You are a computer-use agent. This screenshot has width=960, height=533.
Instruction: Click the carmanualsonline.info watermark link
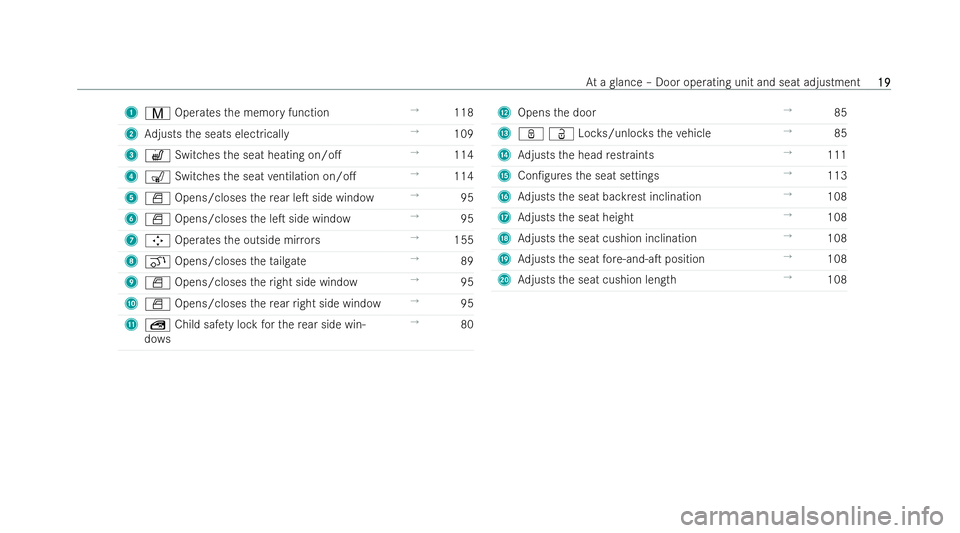point(812,516)
